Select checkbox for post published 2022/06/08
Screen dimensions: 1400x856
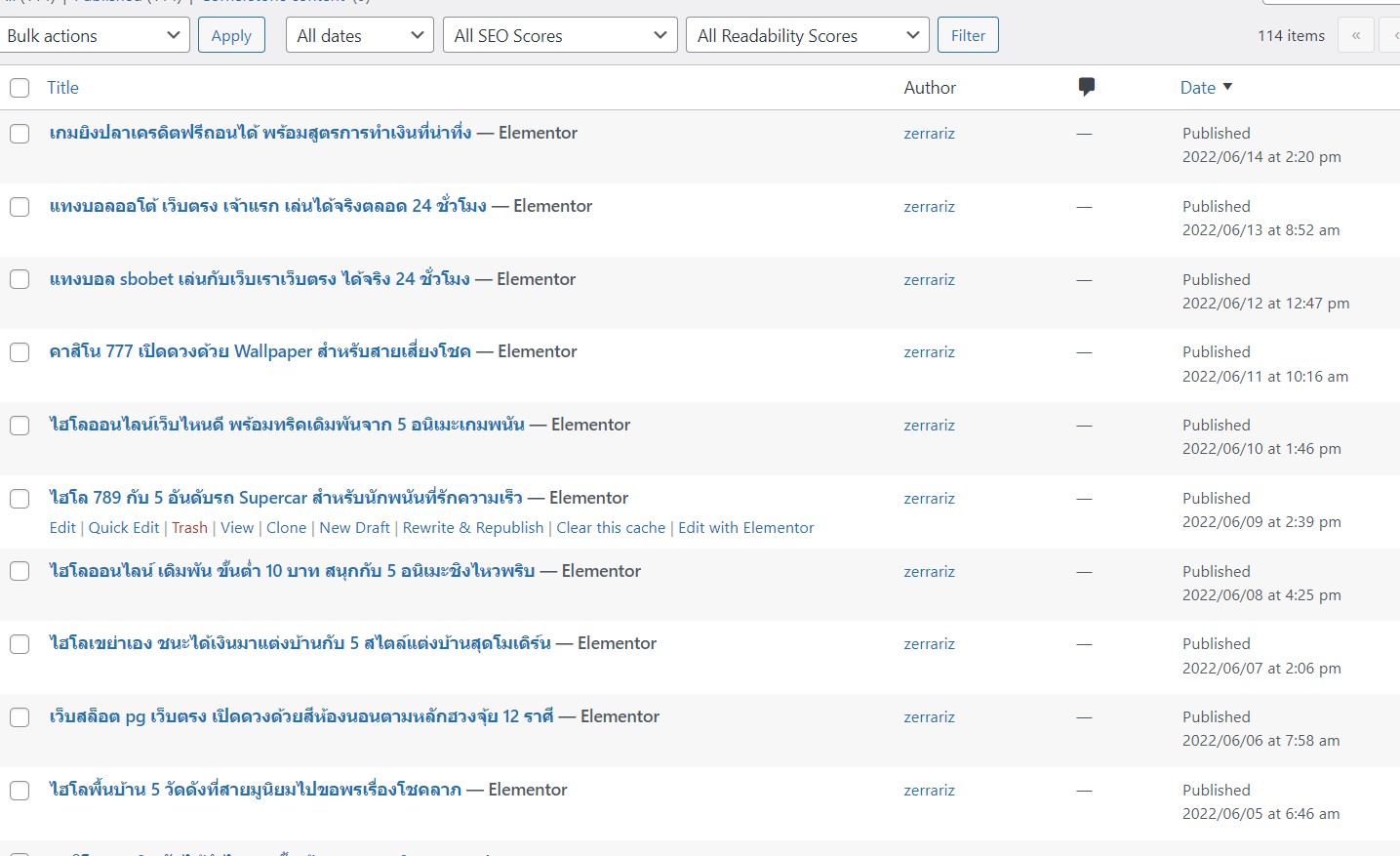[x=20, y=571]
